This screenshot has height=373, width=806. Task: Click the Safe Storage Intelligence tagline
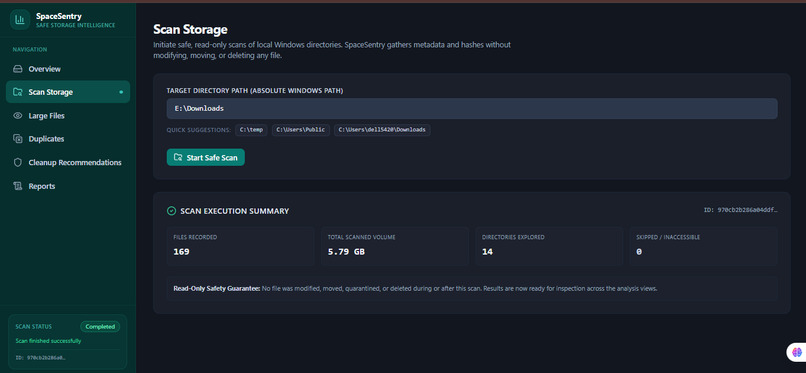76,25
